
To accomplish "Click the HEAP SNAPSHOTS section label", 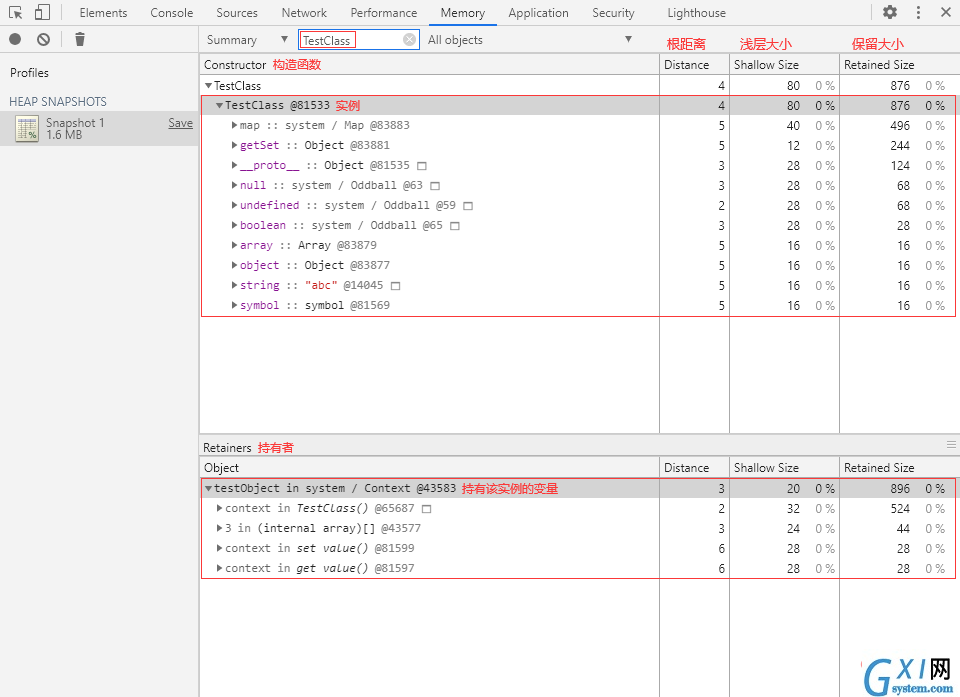I will pos(58,102).
